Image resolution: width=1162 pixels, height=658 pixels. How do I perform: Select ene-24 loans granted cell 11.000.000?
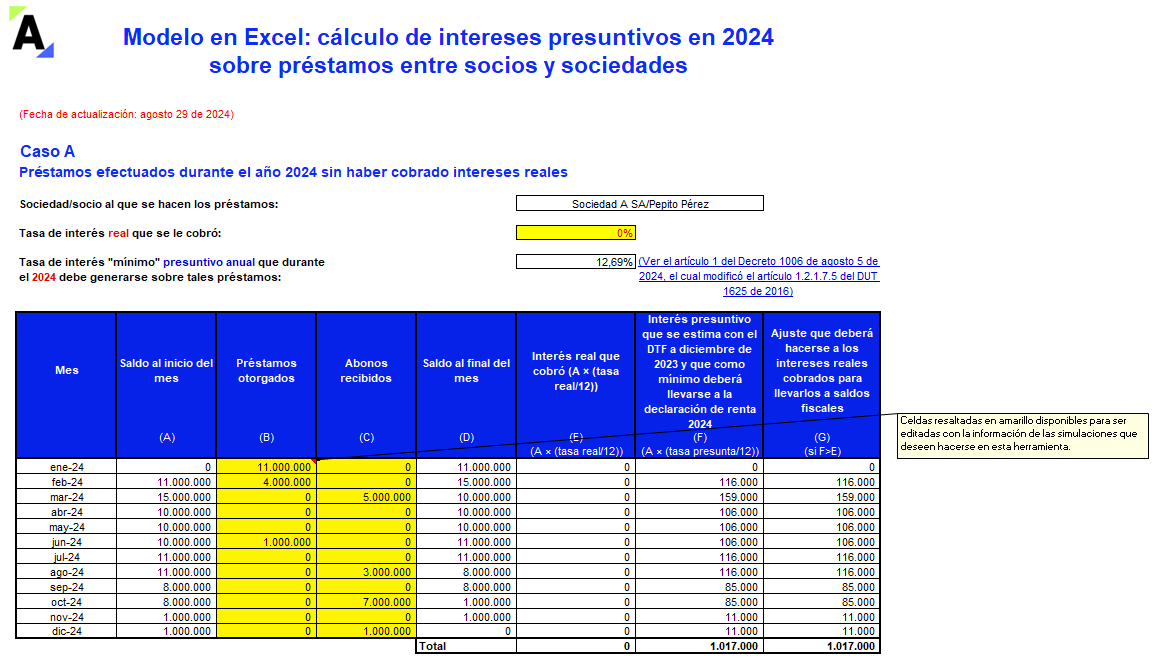coord(266,467)
